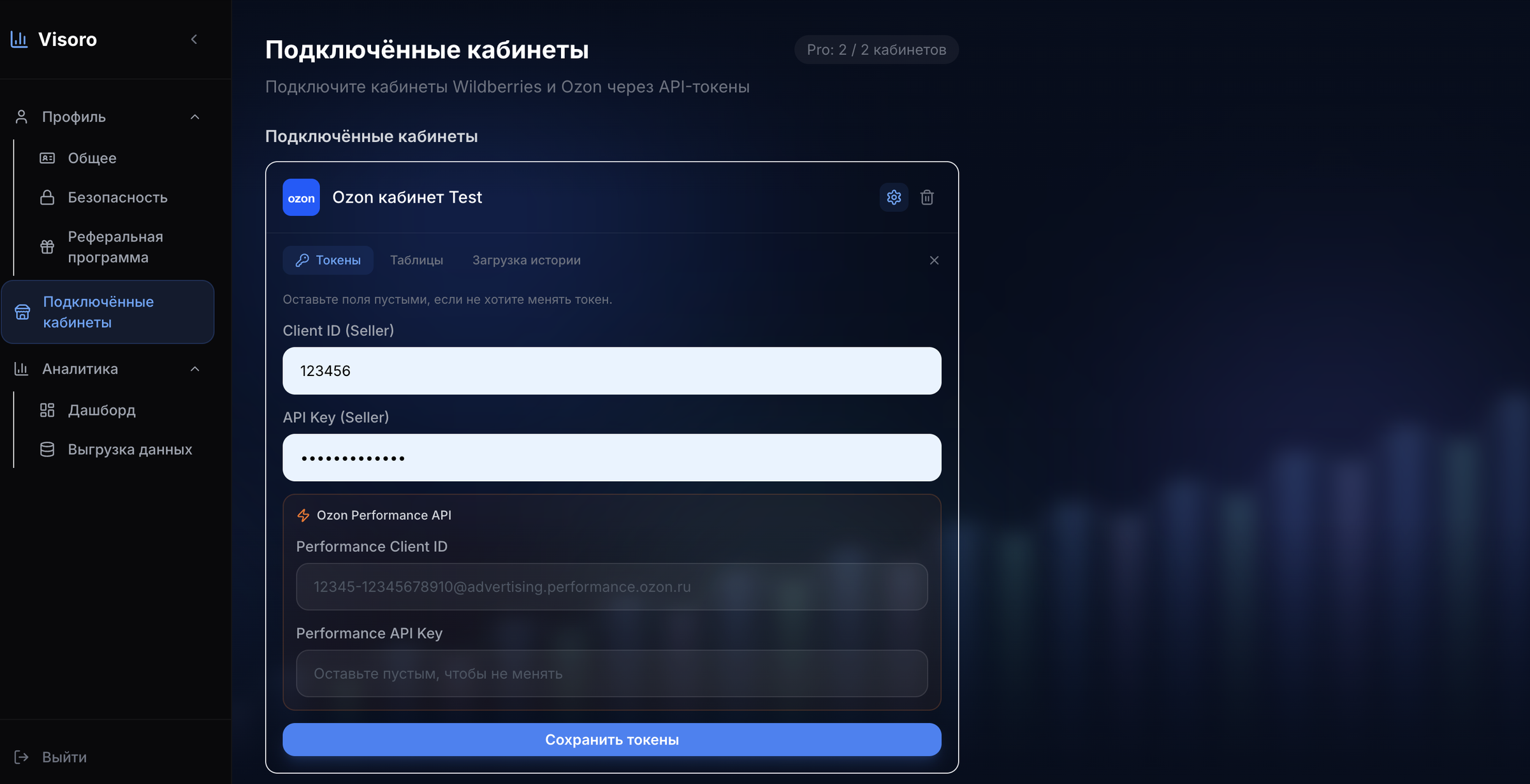Screen dimensions: 1530x784
Task: Click the Ozon кабинет Test title
Action: point(407,198)
